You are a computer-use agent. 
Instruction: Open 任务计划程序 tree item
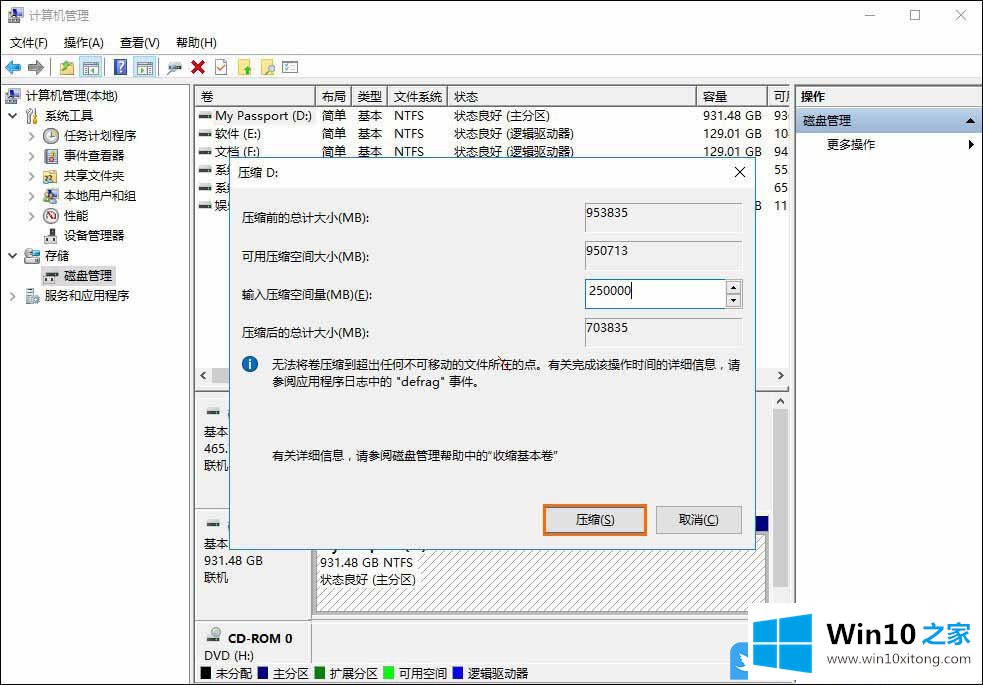[x=100, y=135]
